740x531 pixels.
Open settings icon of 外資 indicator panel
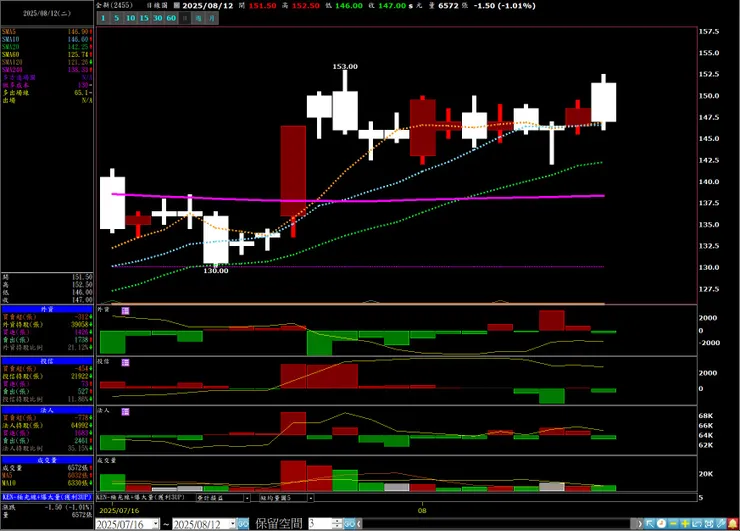pyautogui.click(x=125, y=311)
